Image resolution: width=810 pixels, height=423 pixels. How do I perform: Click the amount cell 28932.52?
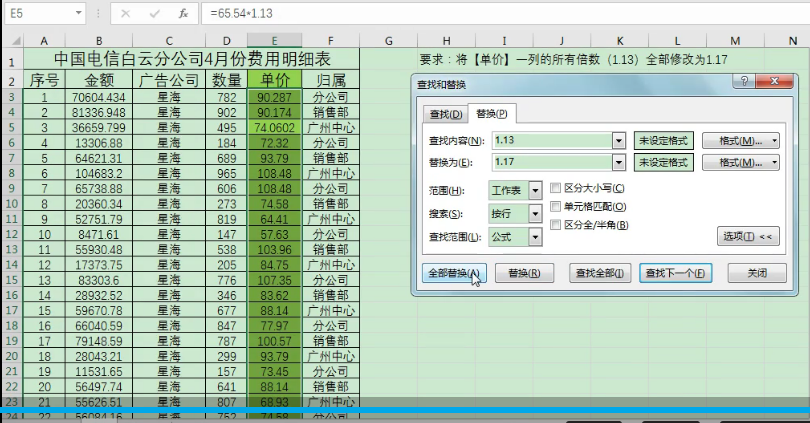pyautogui.click(x=99, y=295)
